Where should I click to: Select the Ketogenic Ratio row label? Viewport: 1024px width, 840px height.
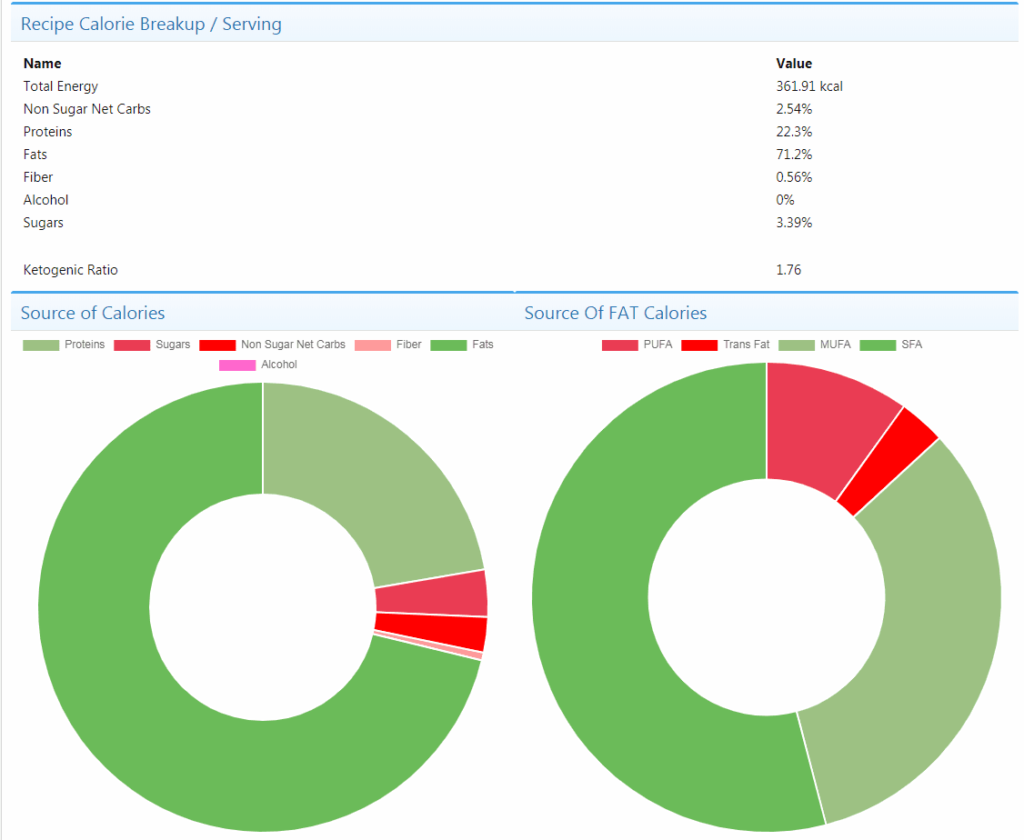point(71,270)
